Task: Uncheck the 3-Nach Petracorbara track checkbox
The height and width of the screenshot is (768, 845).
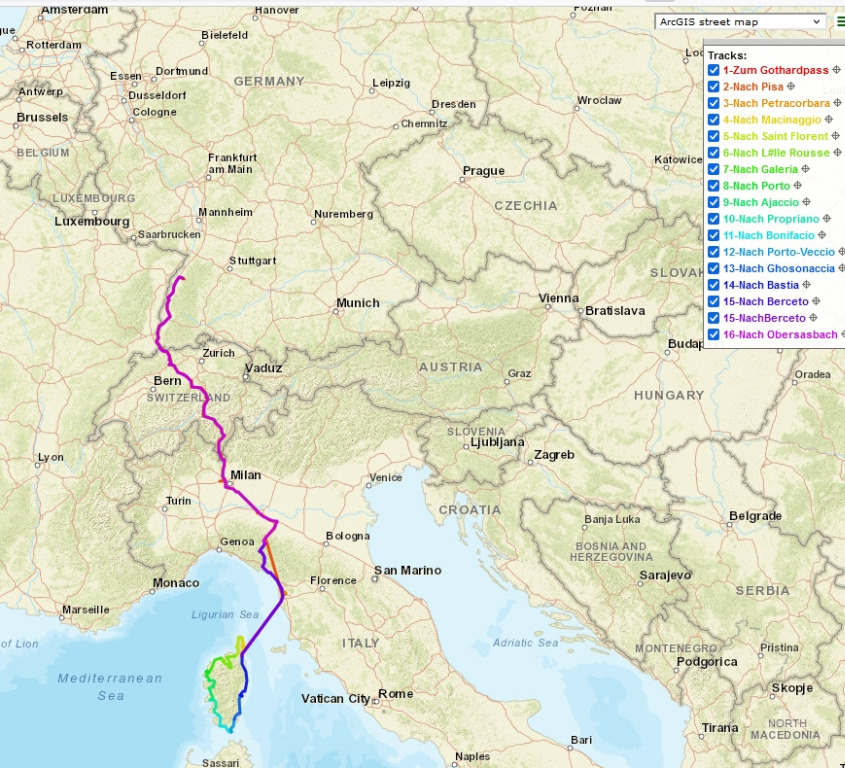Action: pyautogui.click(x=713, y=104)
